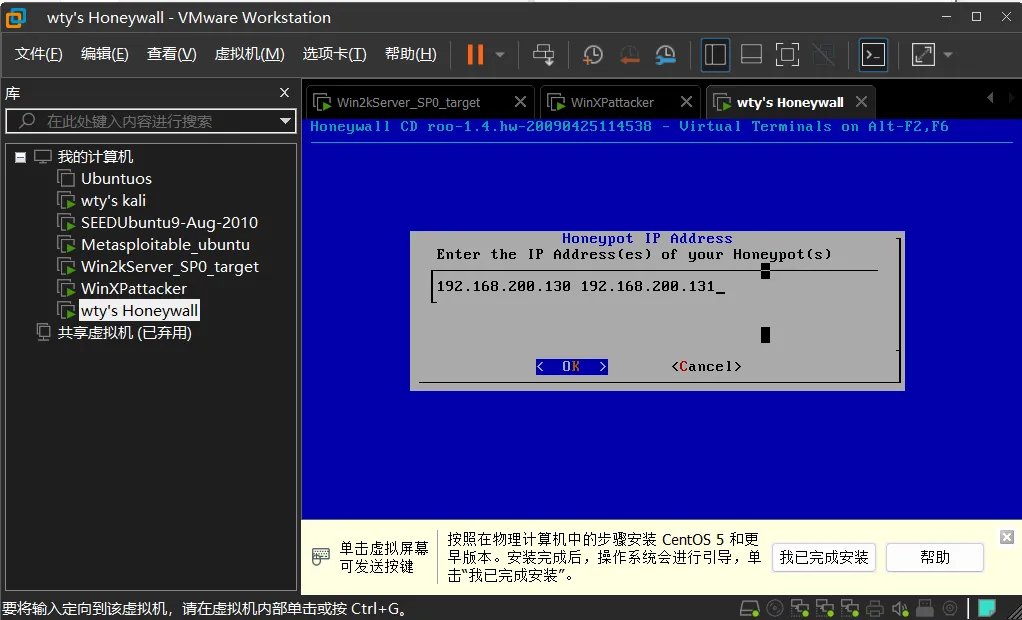Open the 编辑(E) menu

tap(104, 54)
